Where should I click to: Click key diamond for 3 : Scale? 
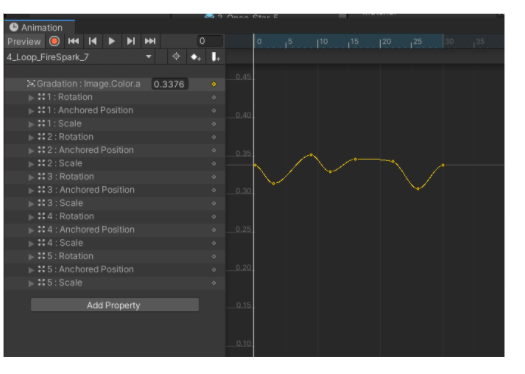pos(214,203)
